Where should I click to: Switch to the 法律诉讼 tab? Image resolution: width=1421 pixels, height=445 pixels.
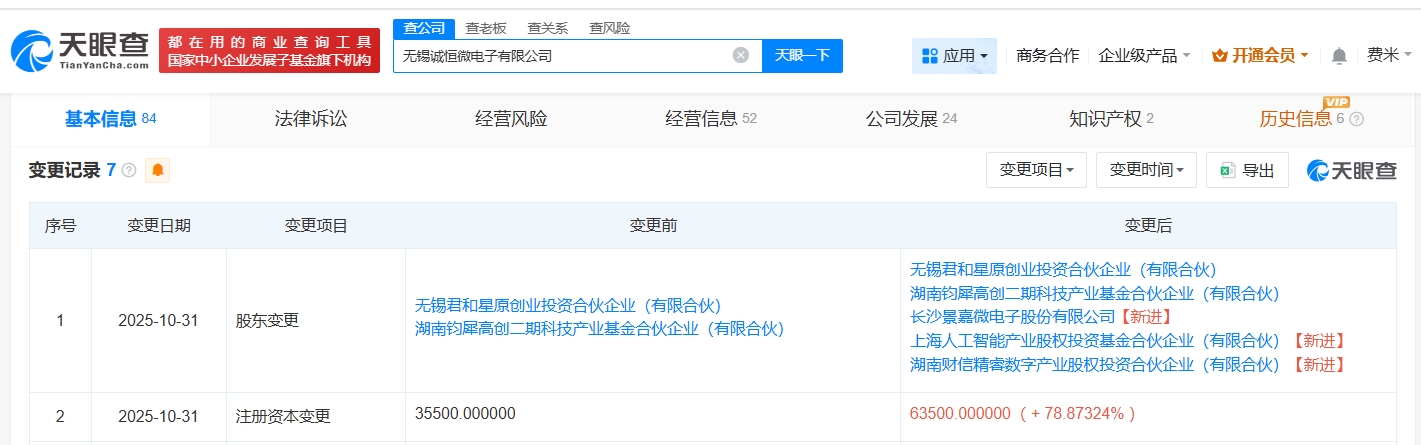pos(311,119)
